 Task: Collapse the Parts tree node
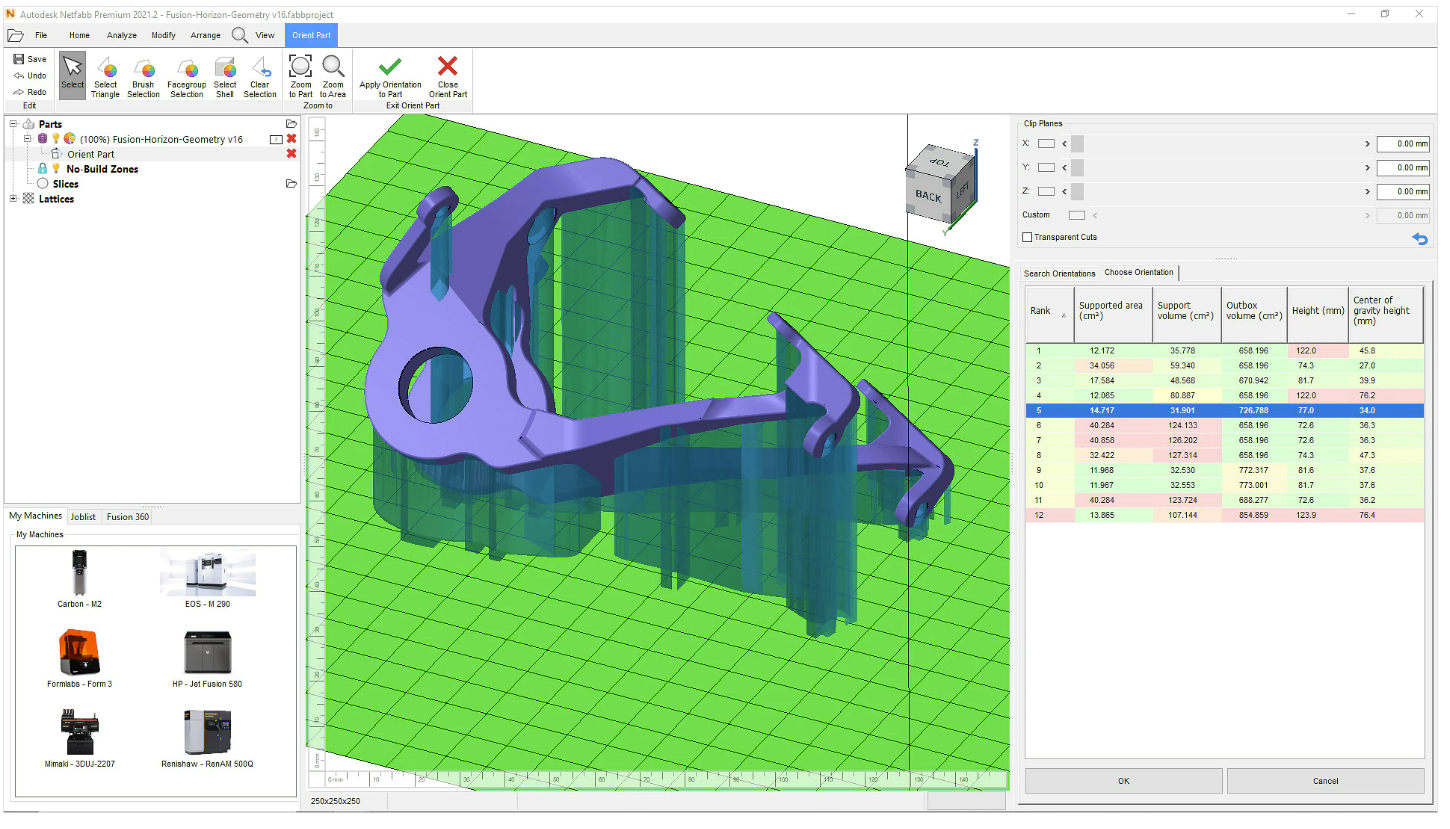coord(13,124)
